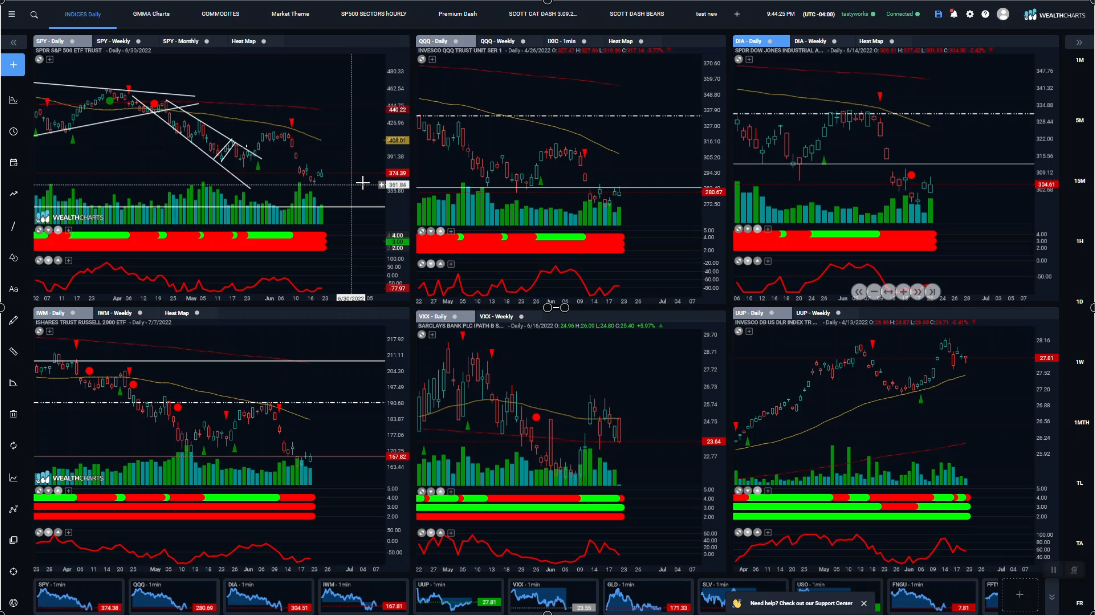Expand the right sidebar with double chevron
Viewport: 1095px width, 615px height.
(x=1080, y=43)
